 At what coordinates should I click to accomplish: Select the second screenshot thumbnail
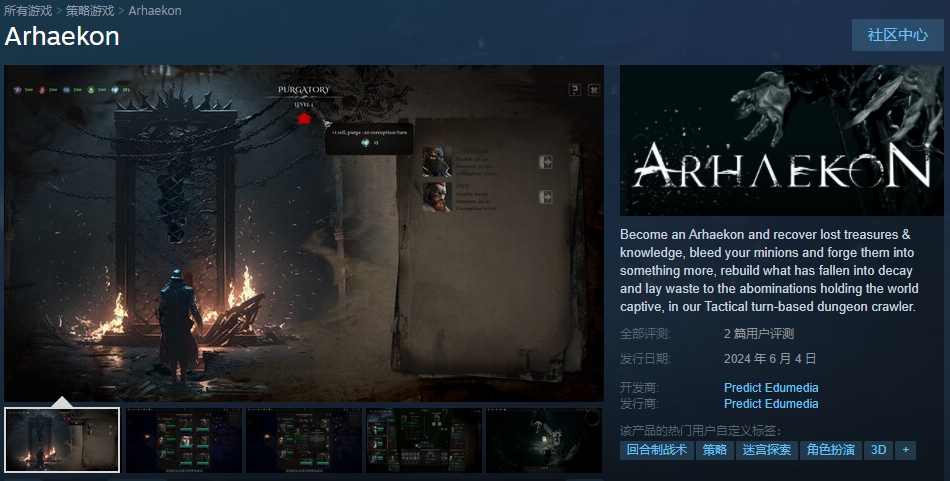click(184, 440)
